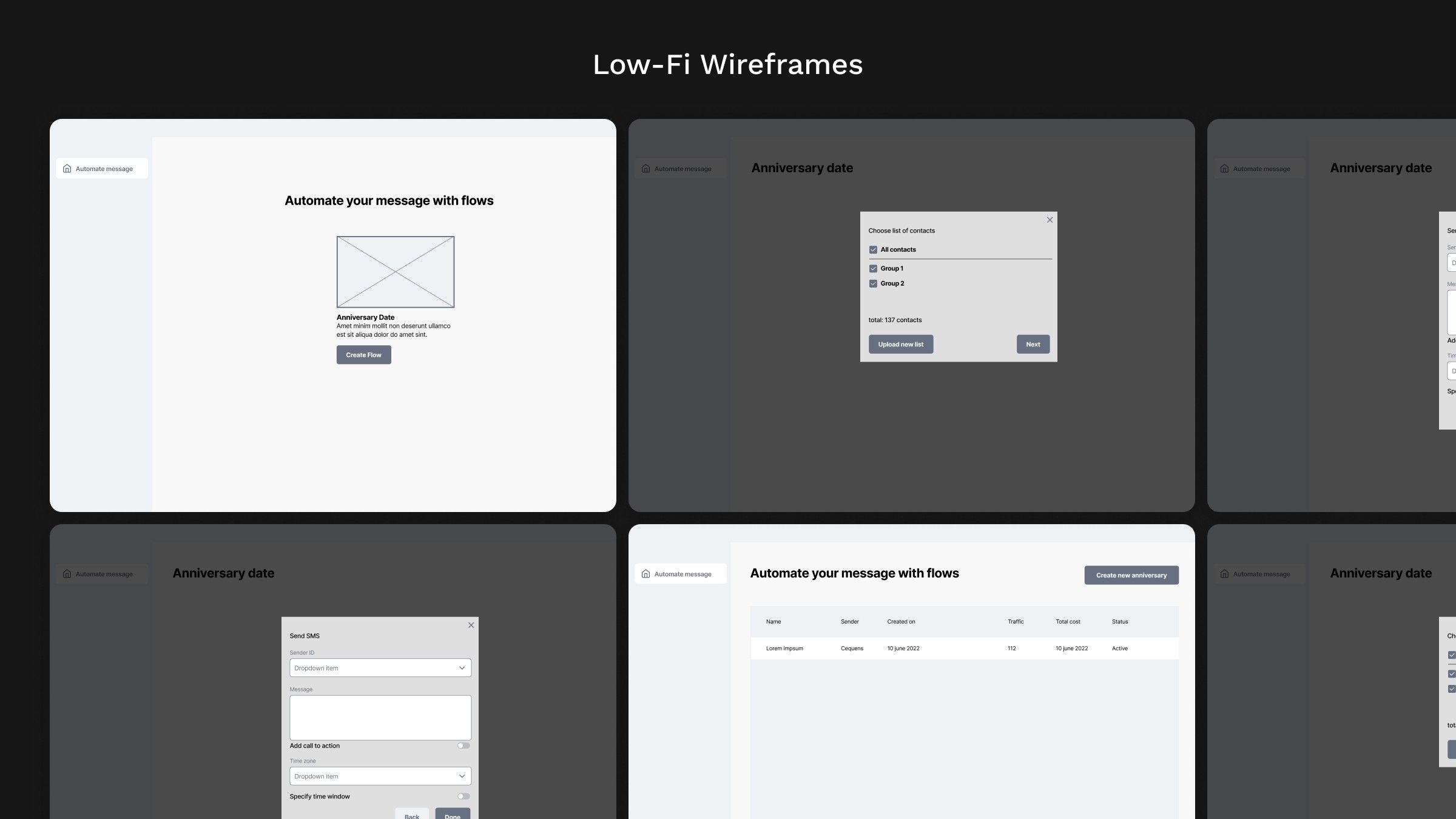
Task: Click the total: 137 contacts text
Action: coord(895,320)
